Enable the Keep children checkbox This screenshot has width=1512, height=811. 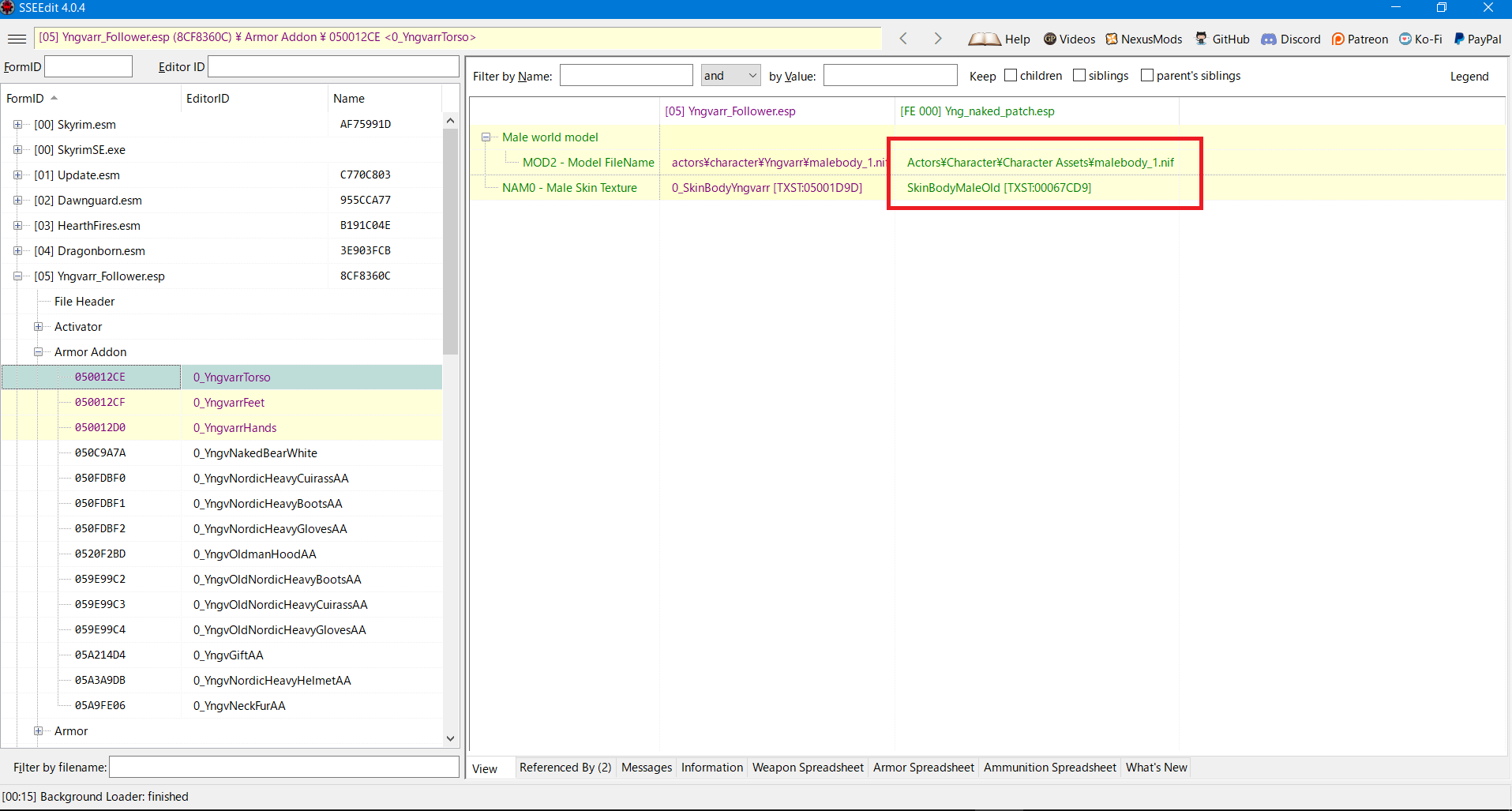point(1011,76)
